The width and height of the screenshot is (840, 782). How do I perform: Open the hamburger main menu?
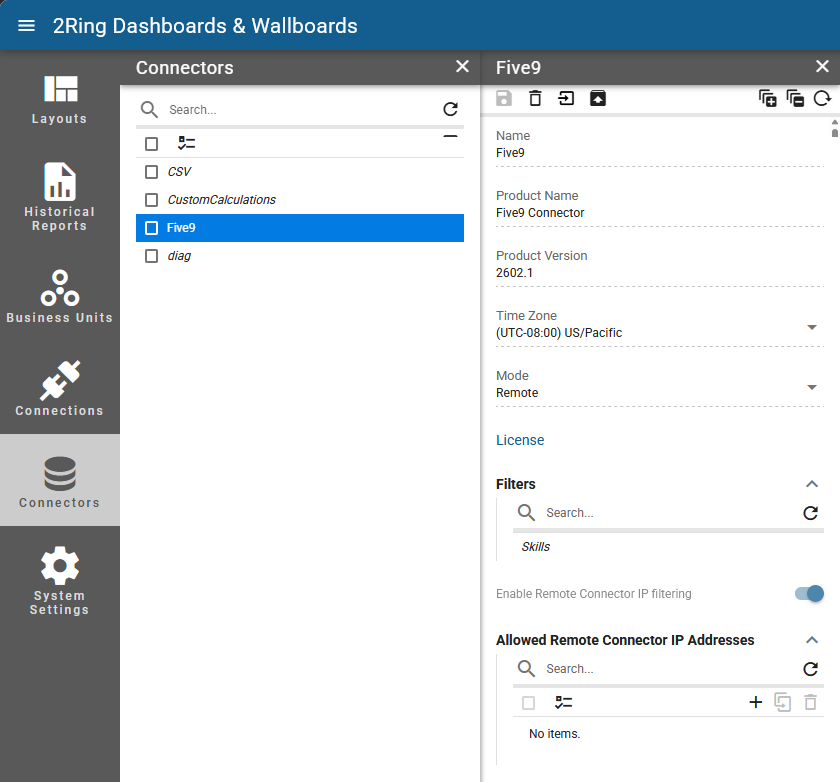26,26
